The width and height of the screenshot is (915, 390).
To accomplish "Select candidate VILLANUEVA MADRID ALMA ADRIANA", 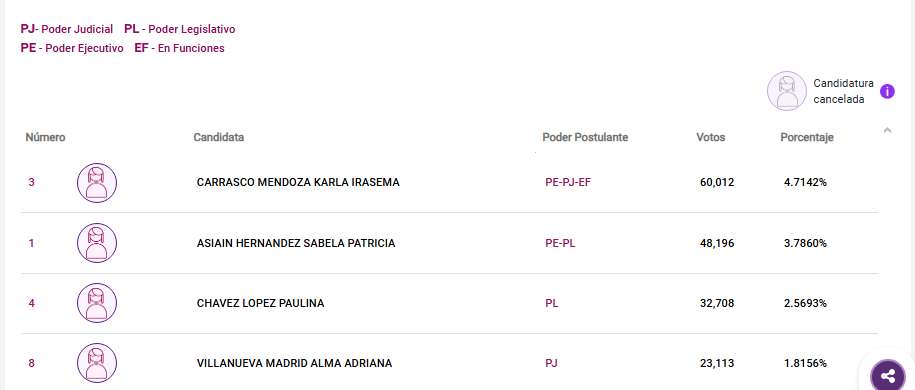I will 294,363.
